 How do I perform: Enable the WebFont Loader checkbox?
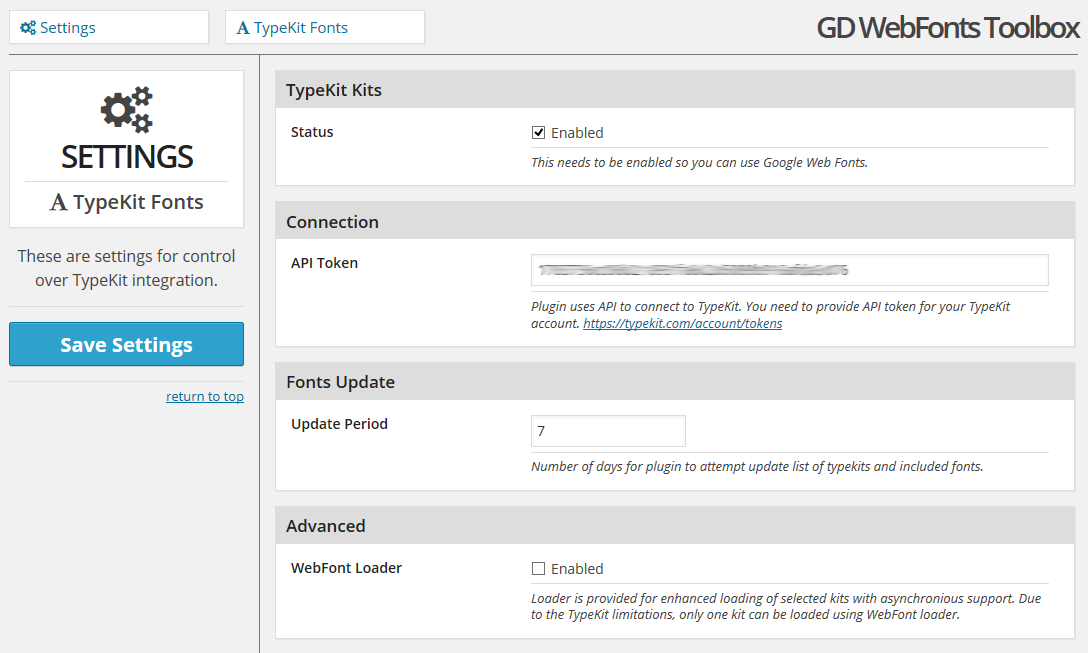(538, 568)
